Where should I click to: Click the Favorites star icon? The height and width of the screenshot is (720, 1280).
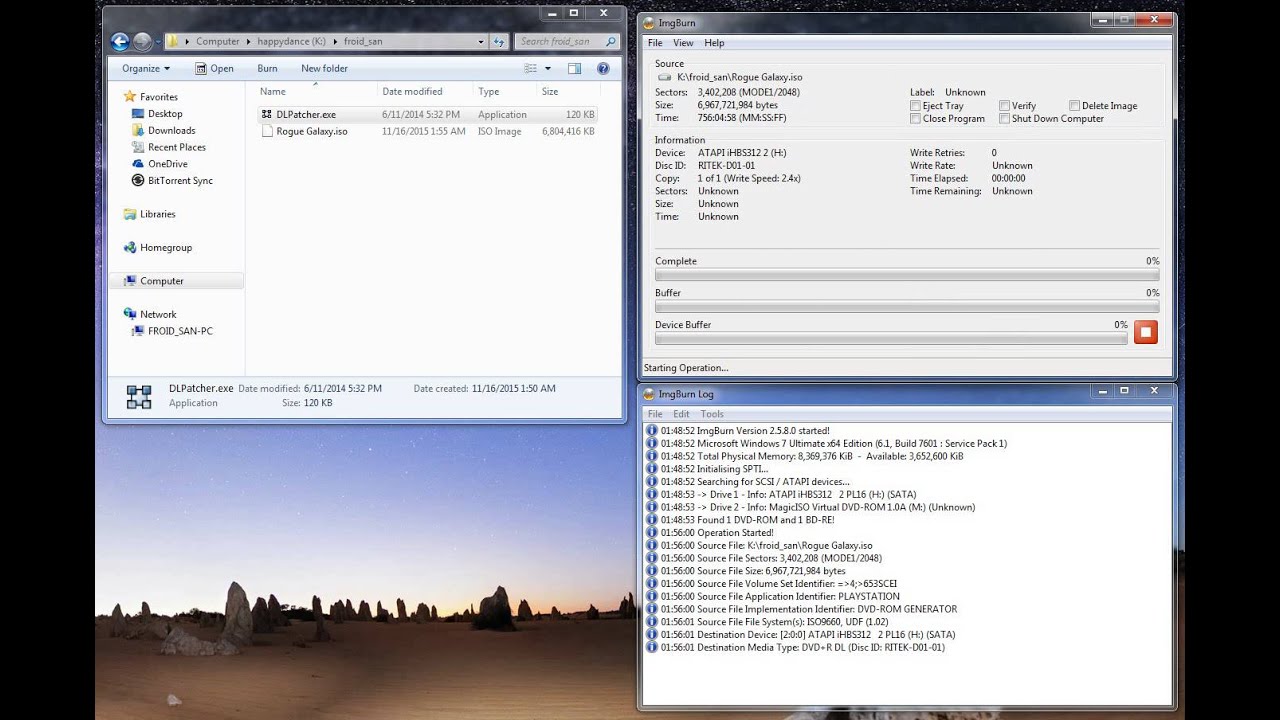pyautogui.click(x=129, y=97)
